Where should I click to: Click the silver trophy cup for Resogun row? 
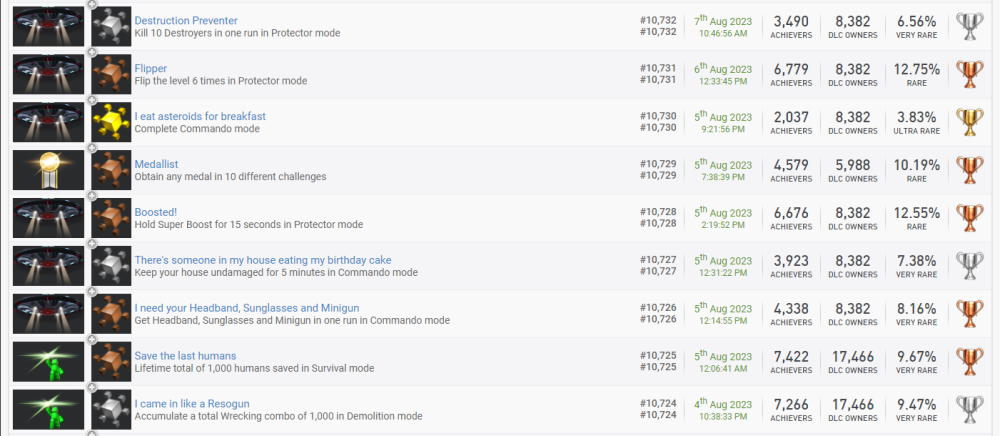coord(970,410)
